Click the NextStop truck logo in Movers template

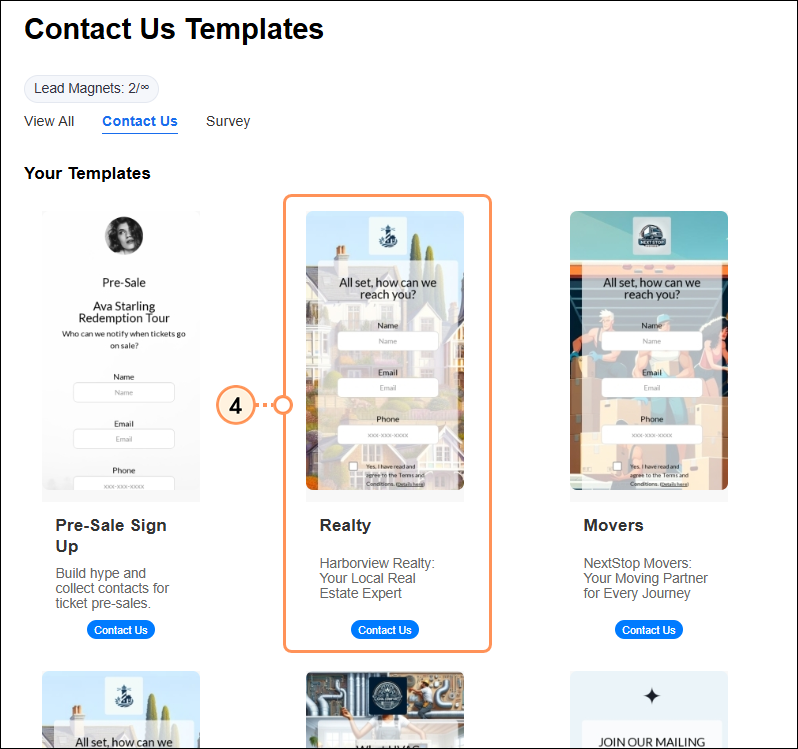point(651,236)
